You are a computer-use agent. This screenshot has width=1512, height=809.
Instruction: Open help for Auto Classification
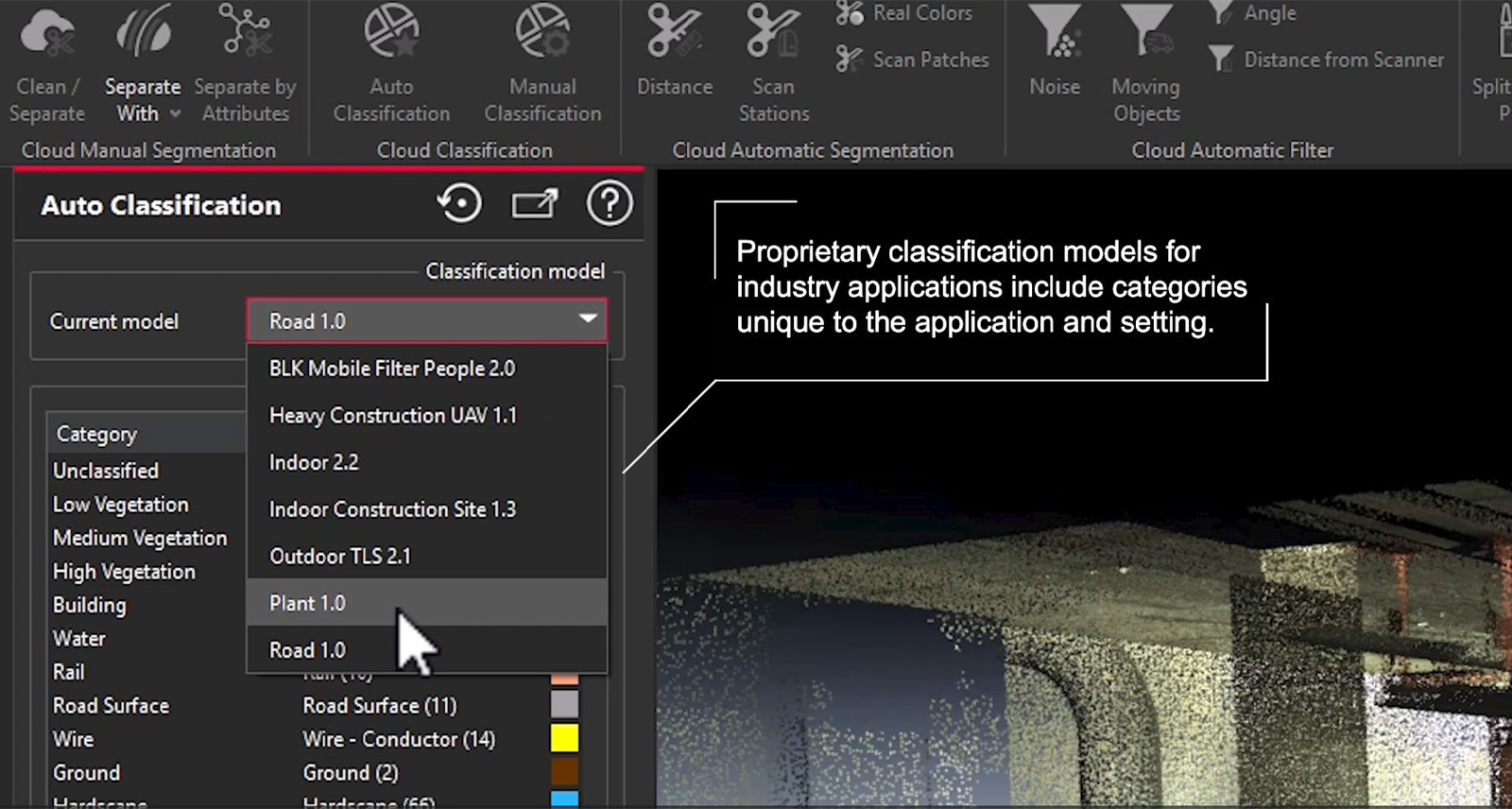(610, 204)
